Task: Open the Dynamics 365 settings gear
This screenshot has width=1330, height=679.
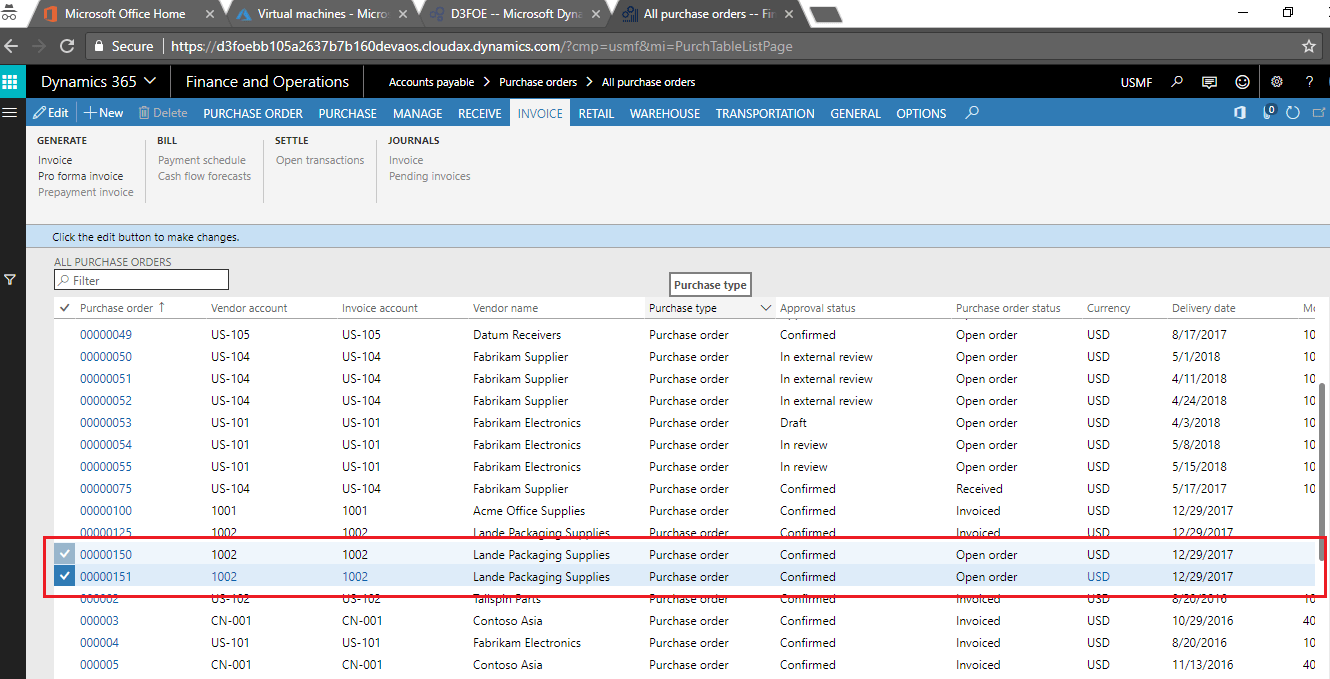Action: 1276,81
